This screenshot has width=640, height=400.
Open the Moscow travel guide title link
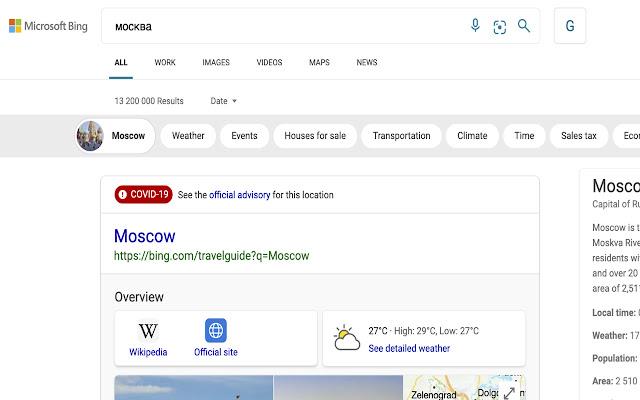pyautogui.click(x=144, y=236)
